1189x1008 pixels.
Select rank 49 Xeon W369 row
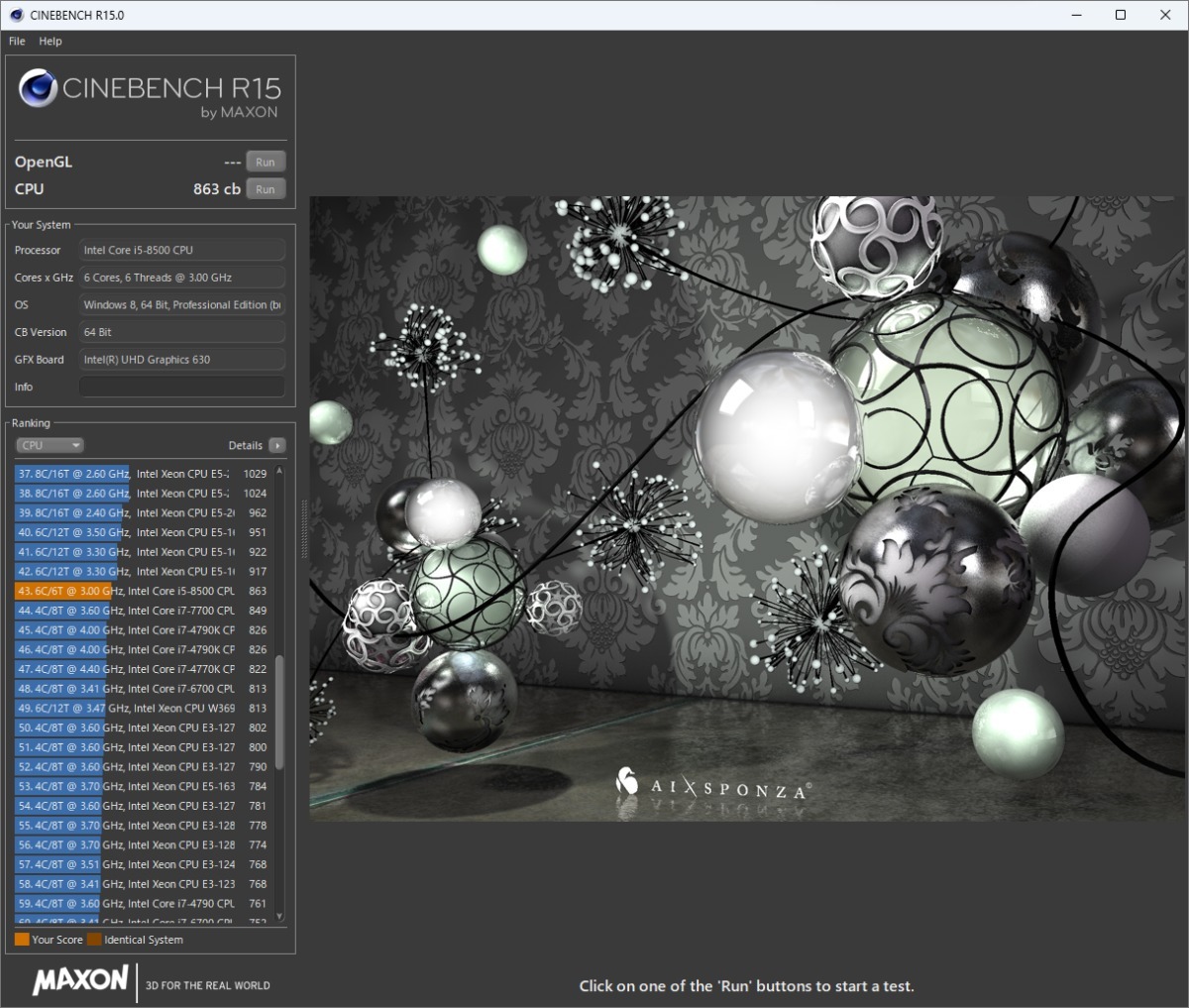pos(143,709)
